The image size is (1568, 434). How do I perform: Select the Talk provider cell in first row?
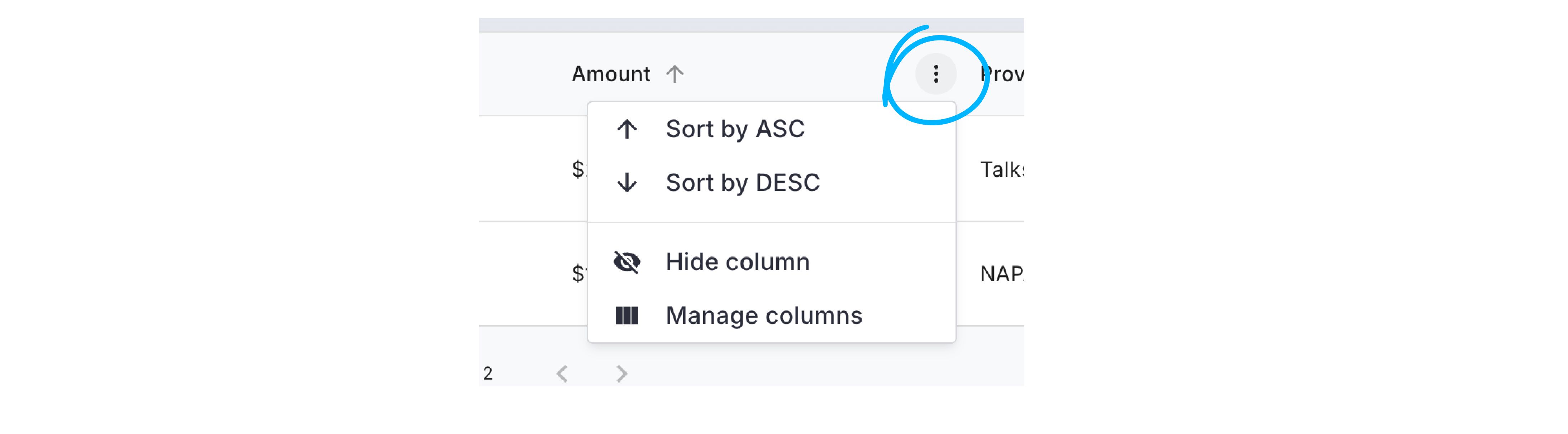pyautogui.click(x=1002, y=170)
